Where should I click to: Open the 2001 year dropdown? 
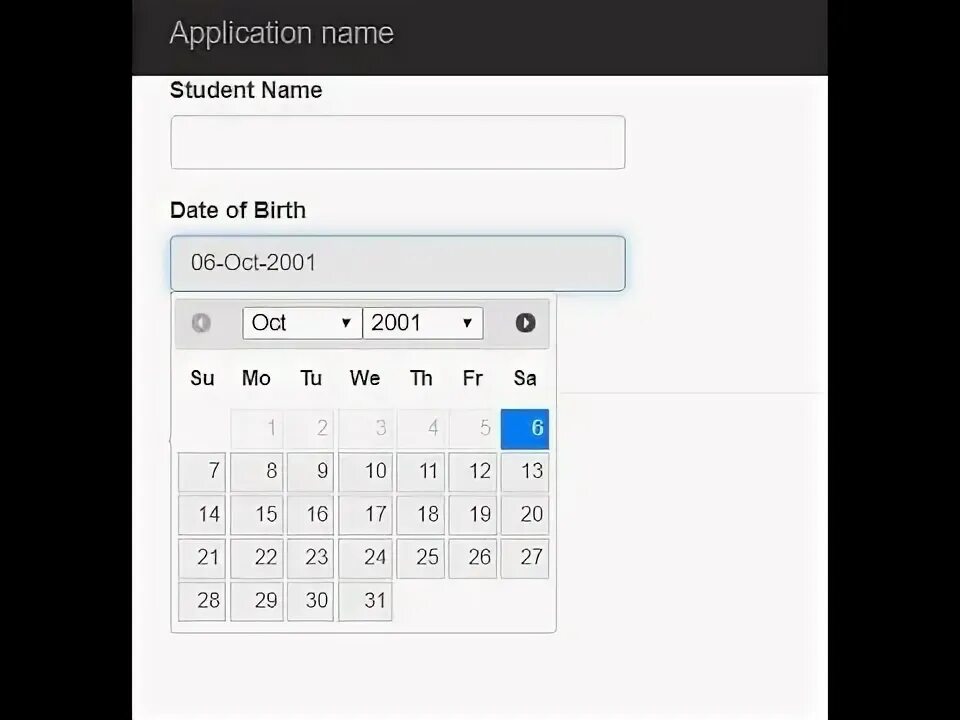click(423, 323)
